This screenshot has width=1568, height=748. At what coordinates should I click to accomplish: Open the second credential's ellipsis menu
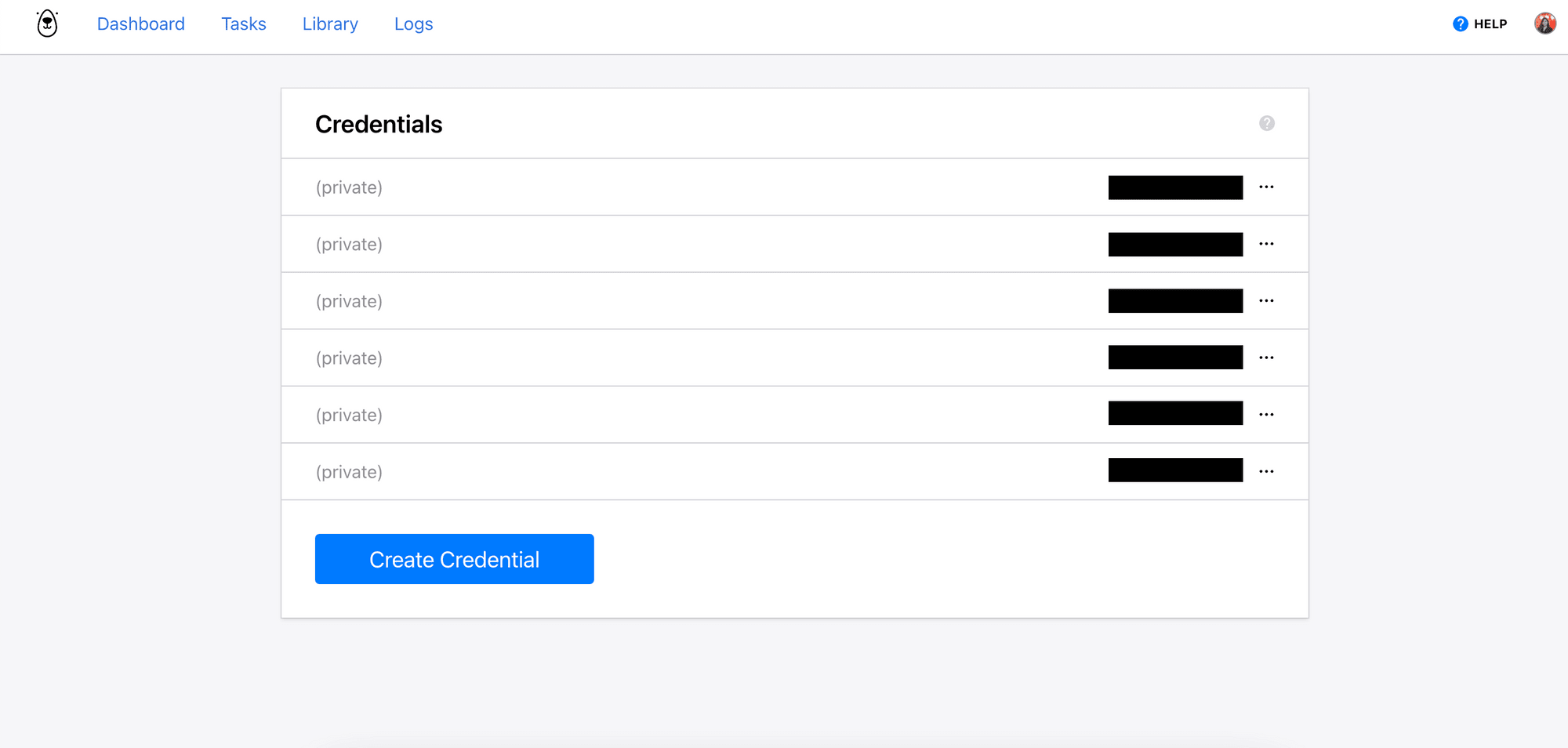tap(1267, 244)
